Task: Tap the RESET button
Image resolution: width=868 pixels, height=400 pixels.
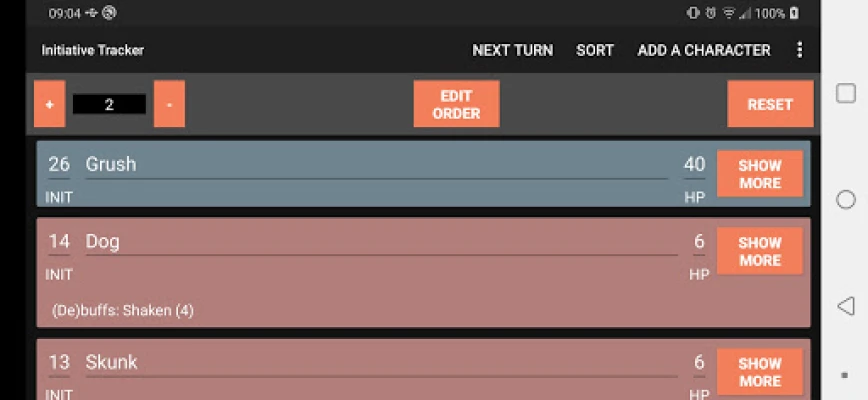Action: (770, 104)
